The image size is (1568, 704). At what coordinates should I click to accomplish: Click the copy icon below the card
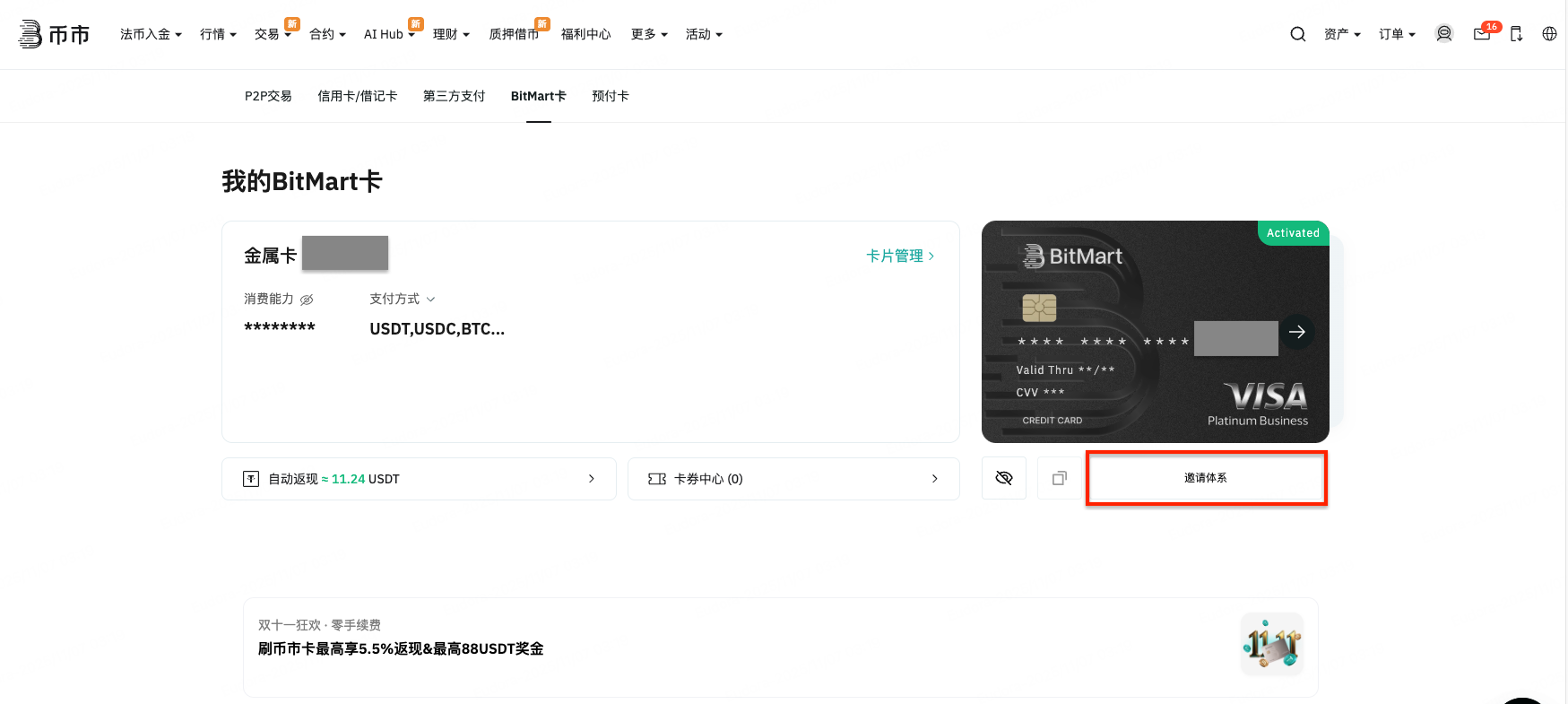coord(1059,478)
